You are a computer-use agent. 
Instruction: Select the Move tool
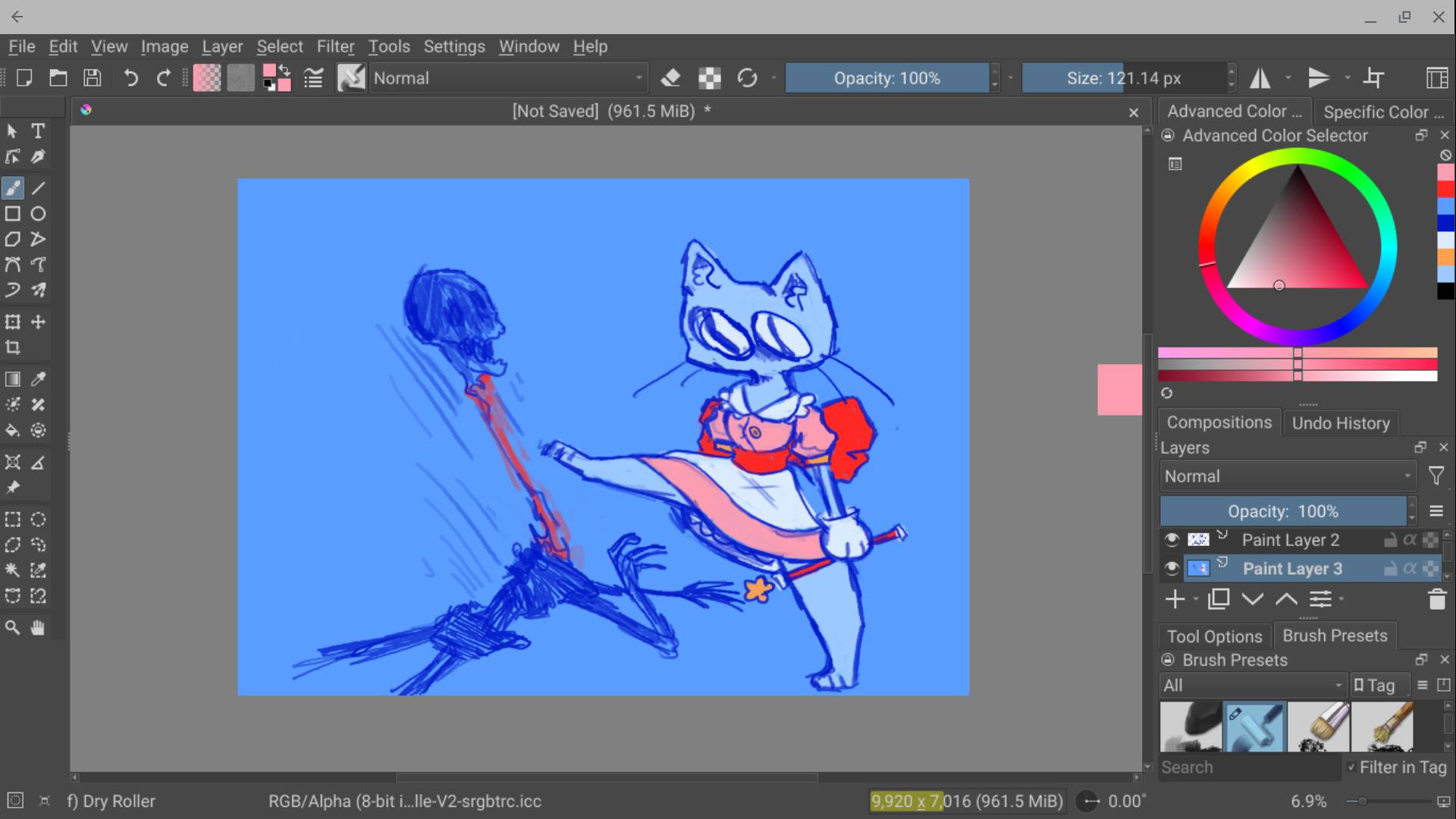coord(38,322)
